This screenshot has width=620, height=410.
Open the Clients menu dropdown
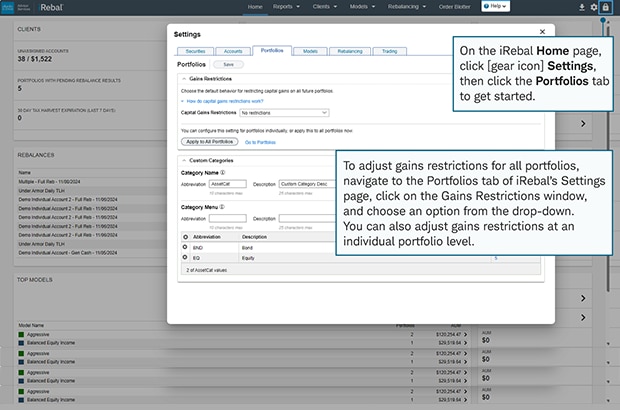point(325,7)
